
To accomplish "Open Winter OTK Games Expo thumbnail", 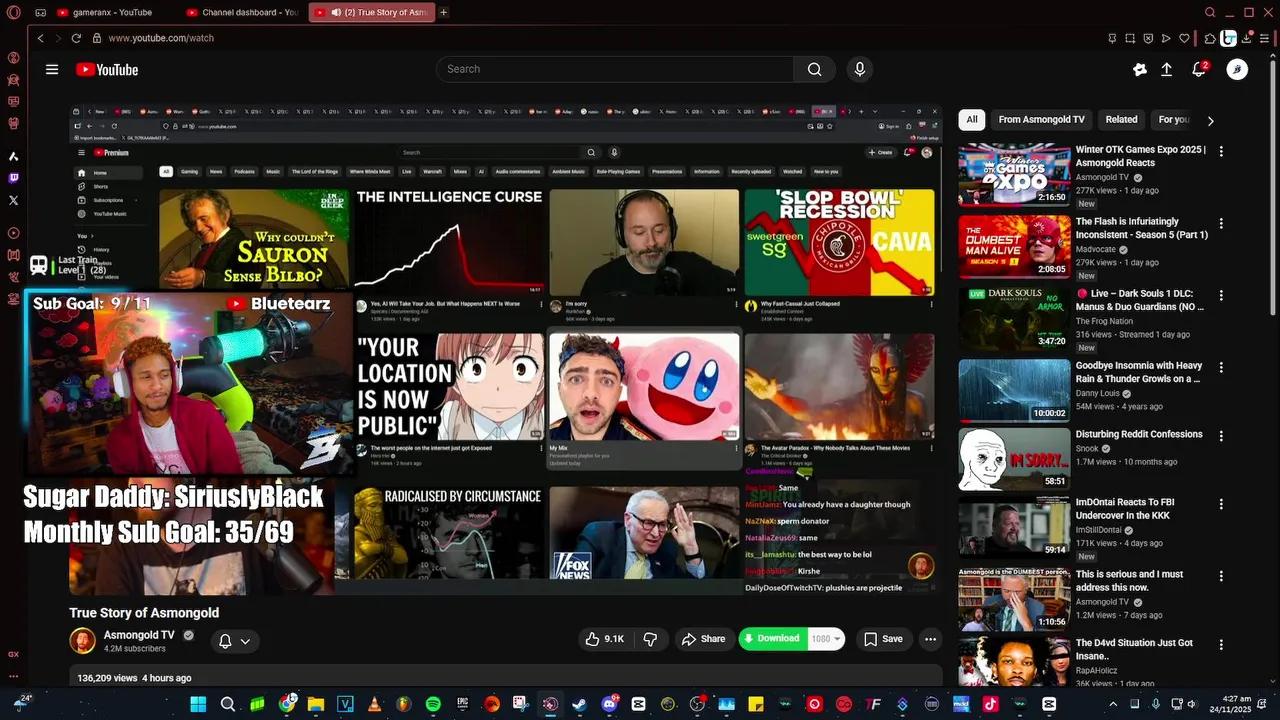I will [x=1015, y=175].
